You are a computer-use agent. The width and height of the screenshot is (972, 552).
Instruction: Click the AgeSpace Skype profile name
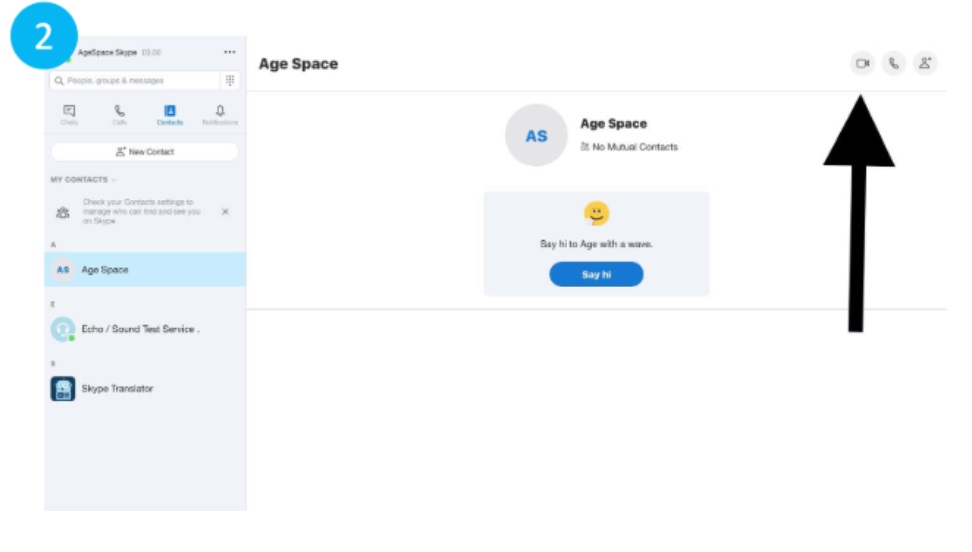tap(107, 52)
